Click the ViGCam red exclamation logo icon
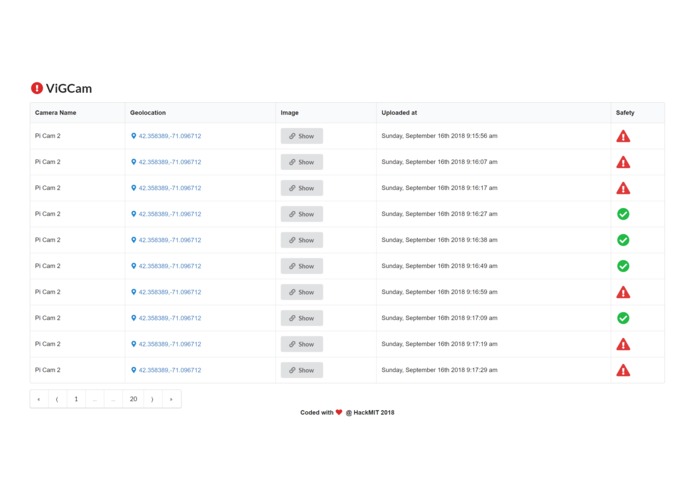Viewport: 695px width, 494px height. (x=37, y=88)
